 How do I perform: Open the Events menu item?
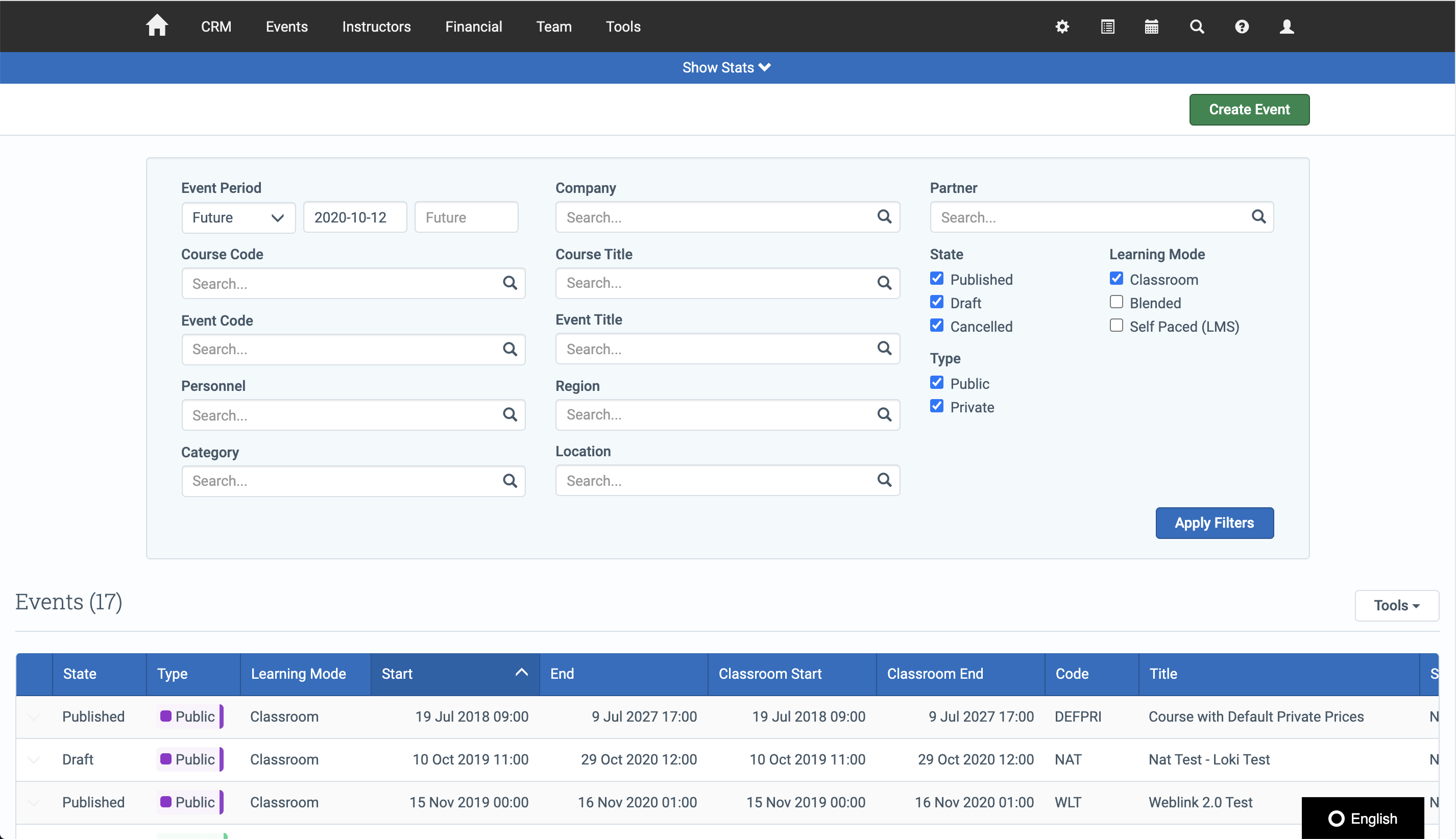[x=286, y=26]
